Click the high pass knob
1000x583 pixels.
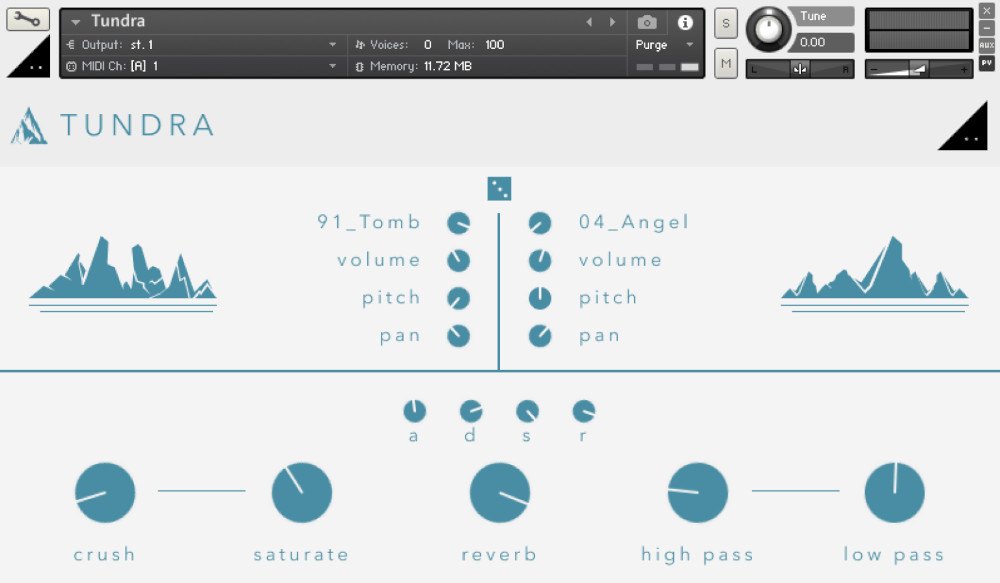[697, 492]
